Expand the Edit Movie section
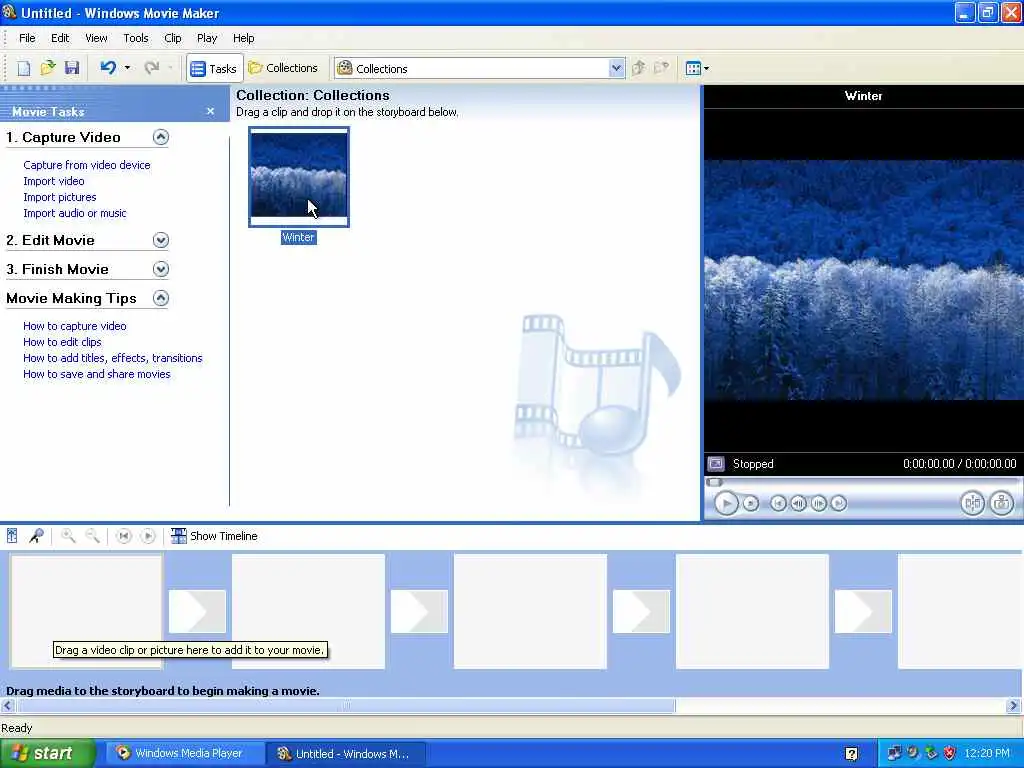The height and width of the screenshot is (768, 1024). coord(161,240)
